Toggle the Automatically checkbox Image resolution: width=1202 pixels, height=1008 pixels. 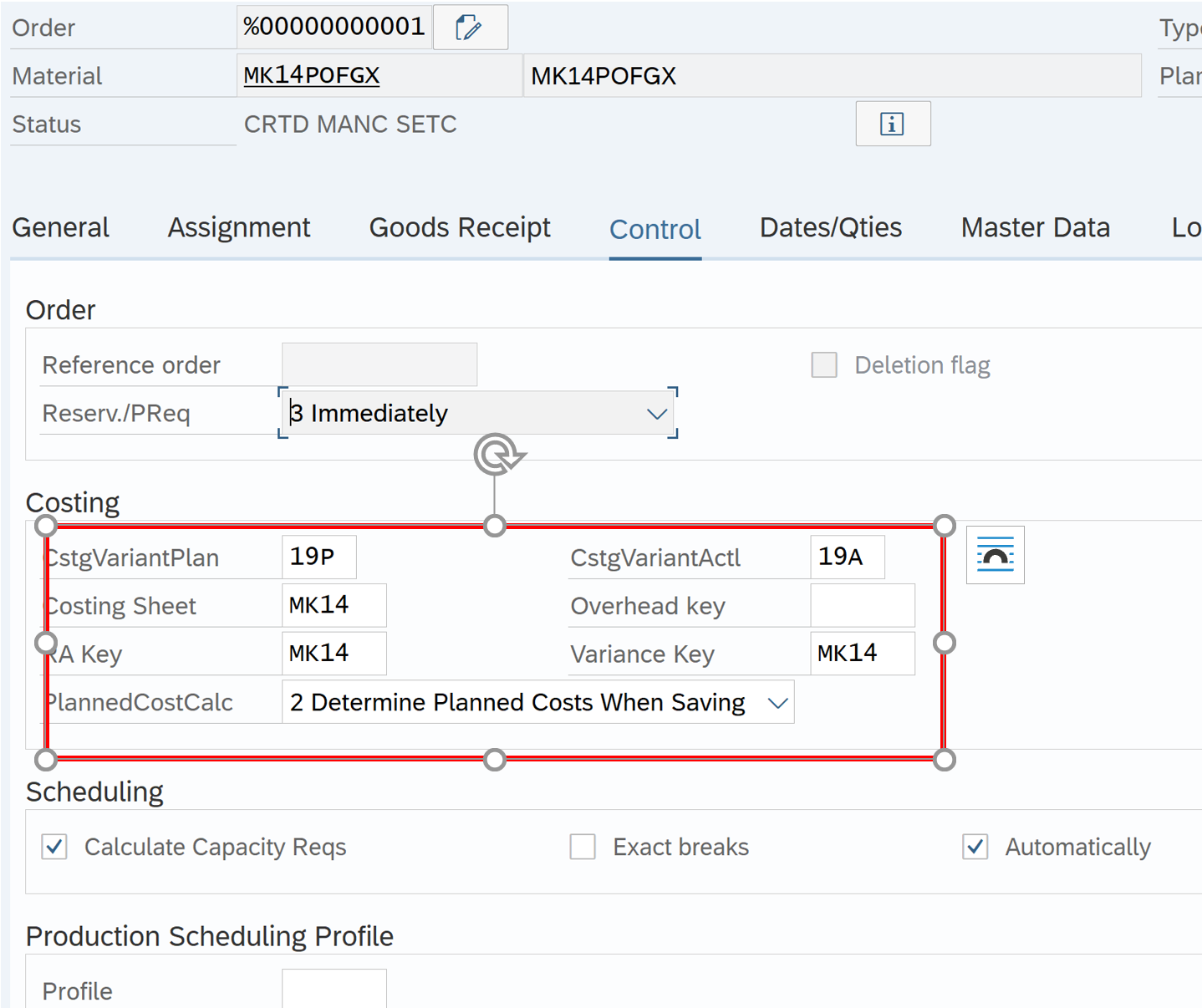[975, 847]
